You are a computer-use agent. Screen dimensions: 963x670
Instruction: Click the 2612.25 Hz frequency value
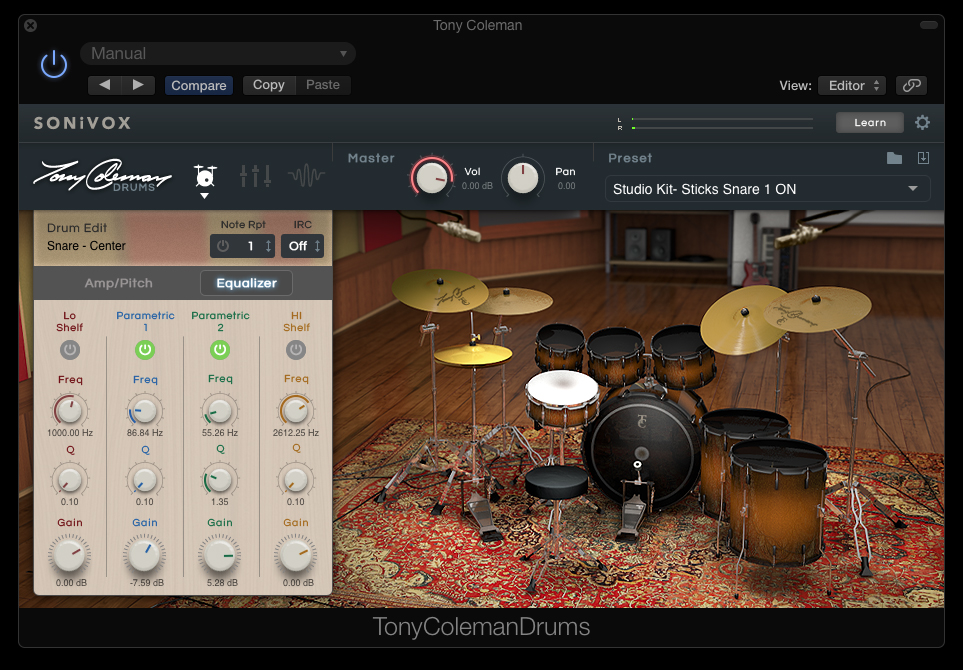(x=296, y=433)
